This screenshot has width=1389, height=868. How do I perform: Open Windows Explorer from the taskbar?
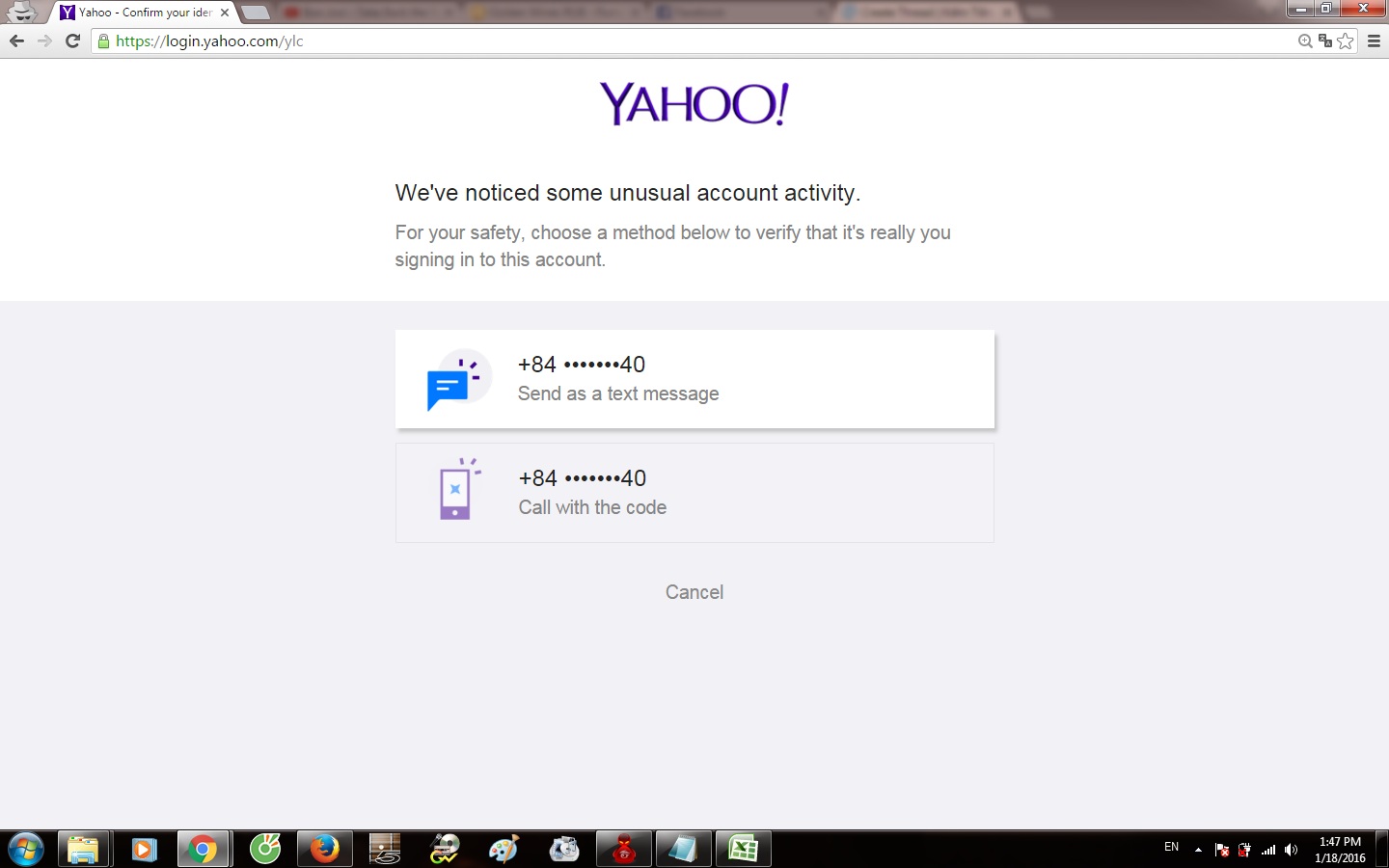click(84, 850)
